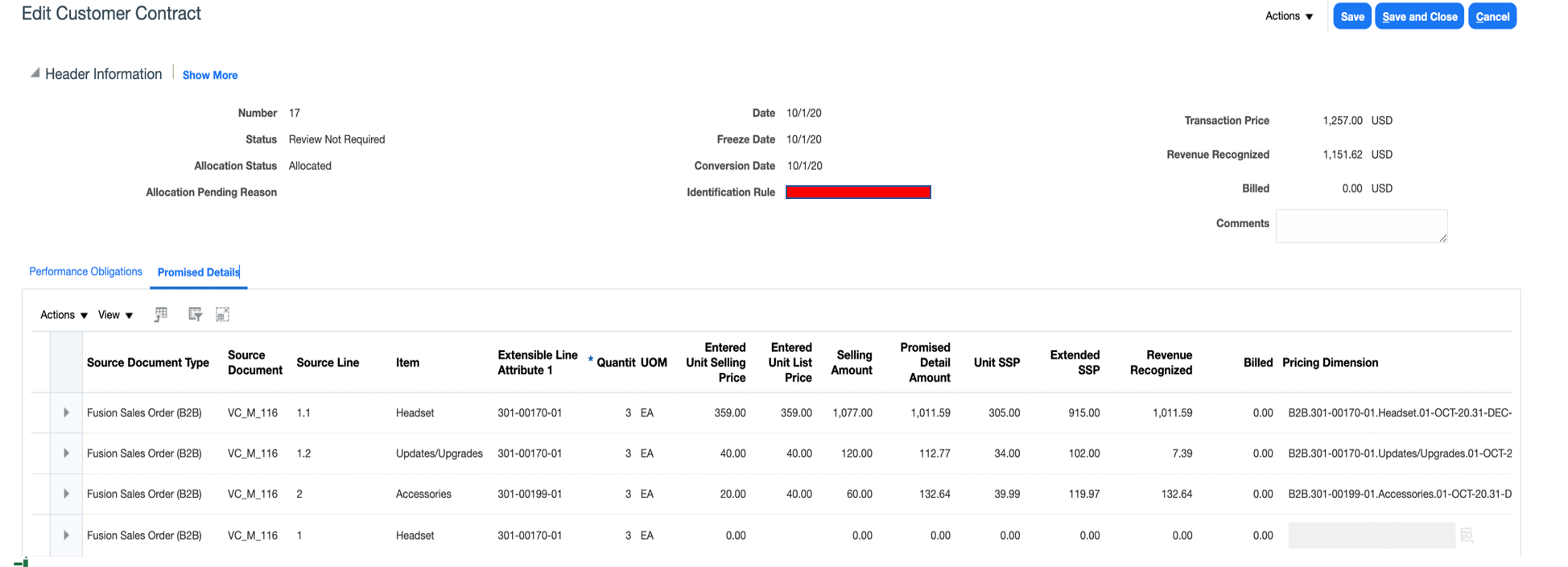1568x567 pixels.
Task: Click the Export to Excel table icon
Action: tap(161, 314)
